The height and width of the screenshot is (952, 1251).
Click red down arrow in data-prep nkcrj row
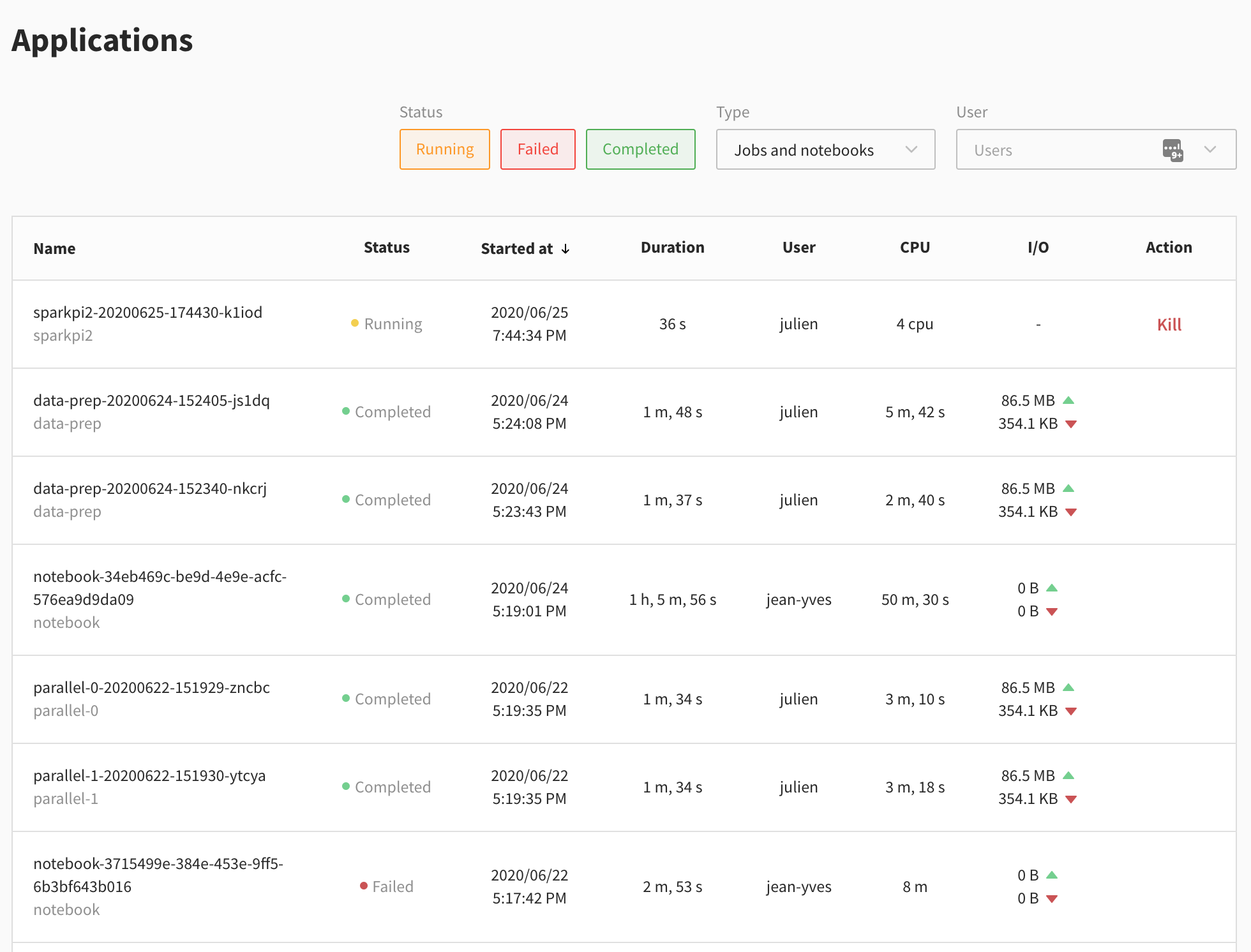[x=1072, y=512]
